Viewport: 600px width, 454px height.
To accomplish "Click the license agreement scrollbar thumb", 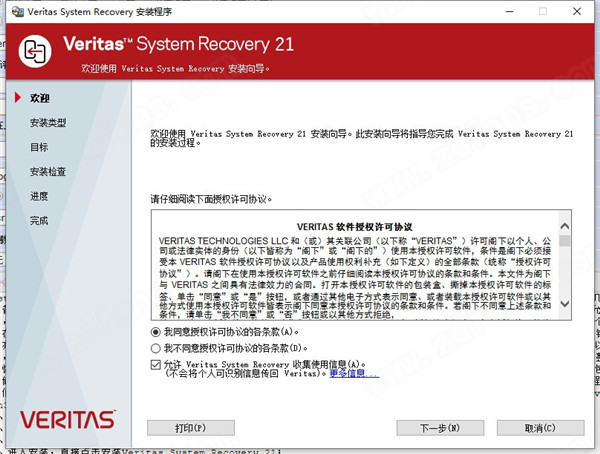I will click(564, 240).
